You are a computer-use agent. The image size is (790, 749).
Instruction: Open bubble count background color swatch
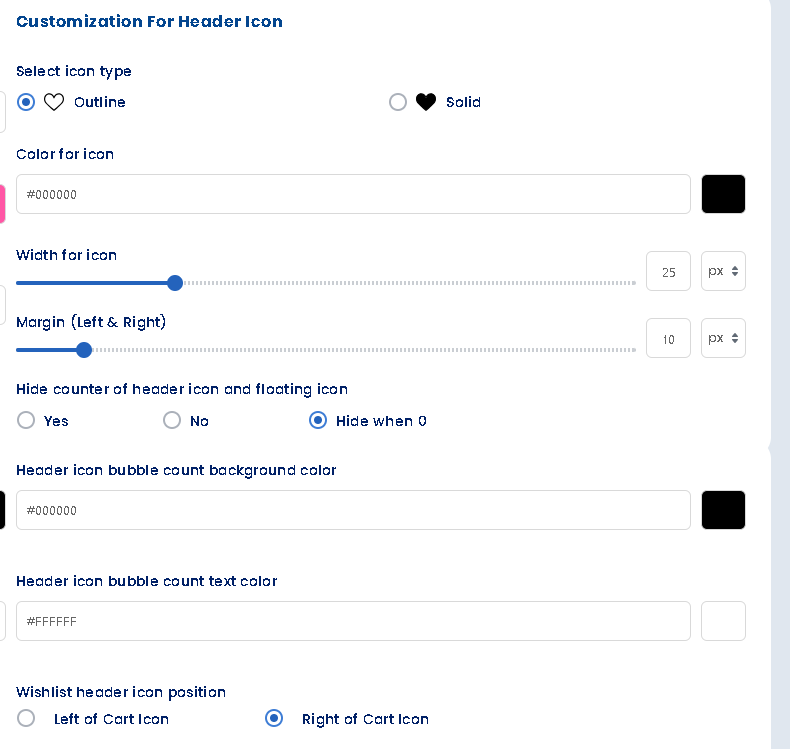point(723,510)
